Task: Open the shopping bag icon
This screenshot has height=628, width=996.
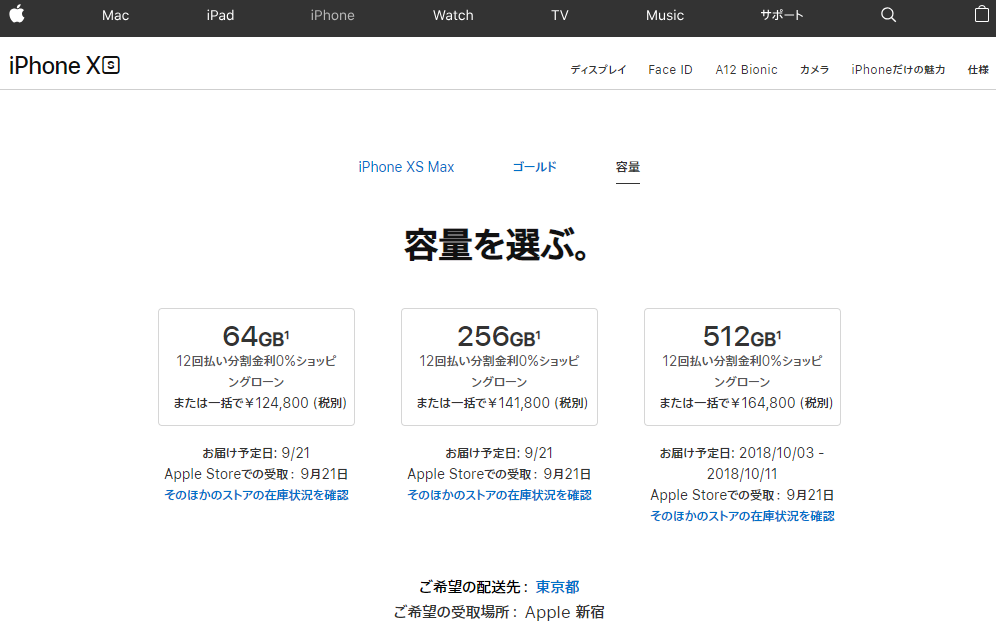Action: [981, 15]
